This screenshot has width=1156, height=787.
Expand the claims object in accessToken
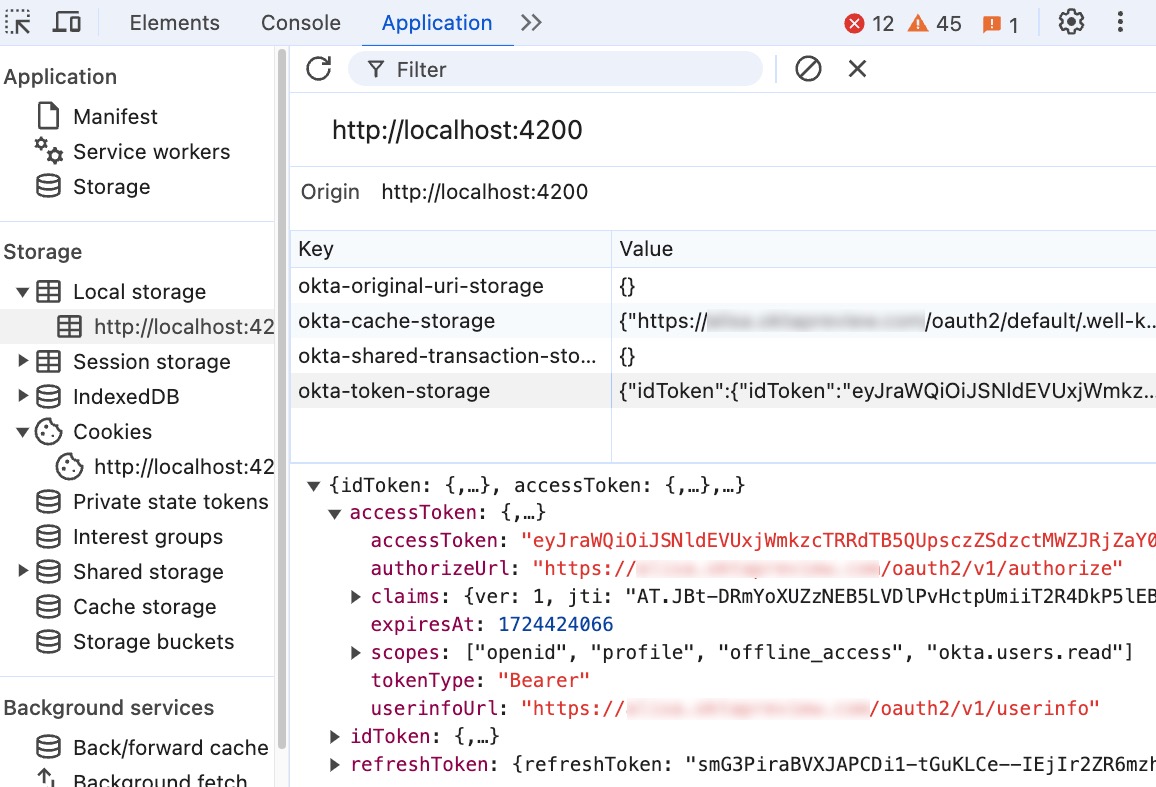click(356, 597)
